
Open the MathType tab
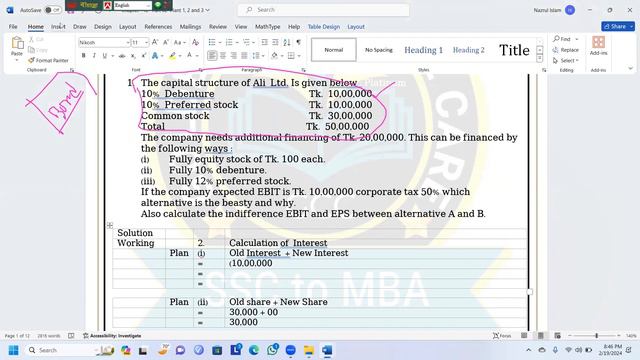tap(267, 27)
